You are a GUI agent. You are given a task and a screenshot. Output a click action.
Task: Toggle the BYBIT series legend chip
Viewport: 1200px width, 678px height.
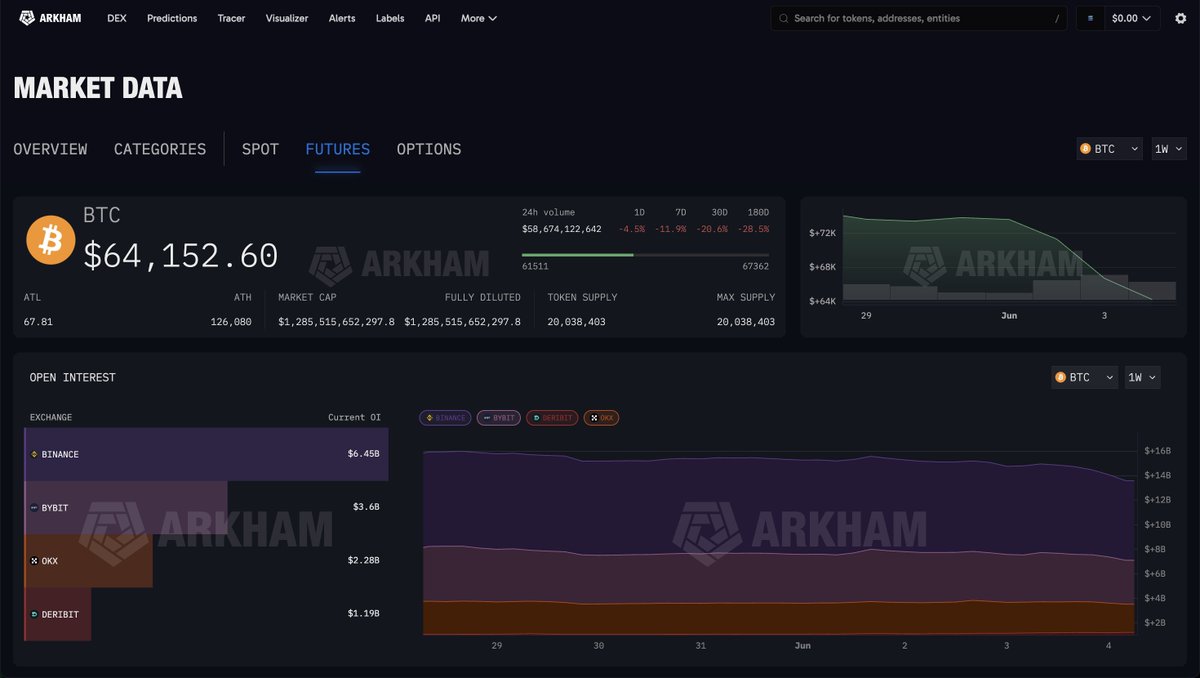[499, 417]
